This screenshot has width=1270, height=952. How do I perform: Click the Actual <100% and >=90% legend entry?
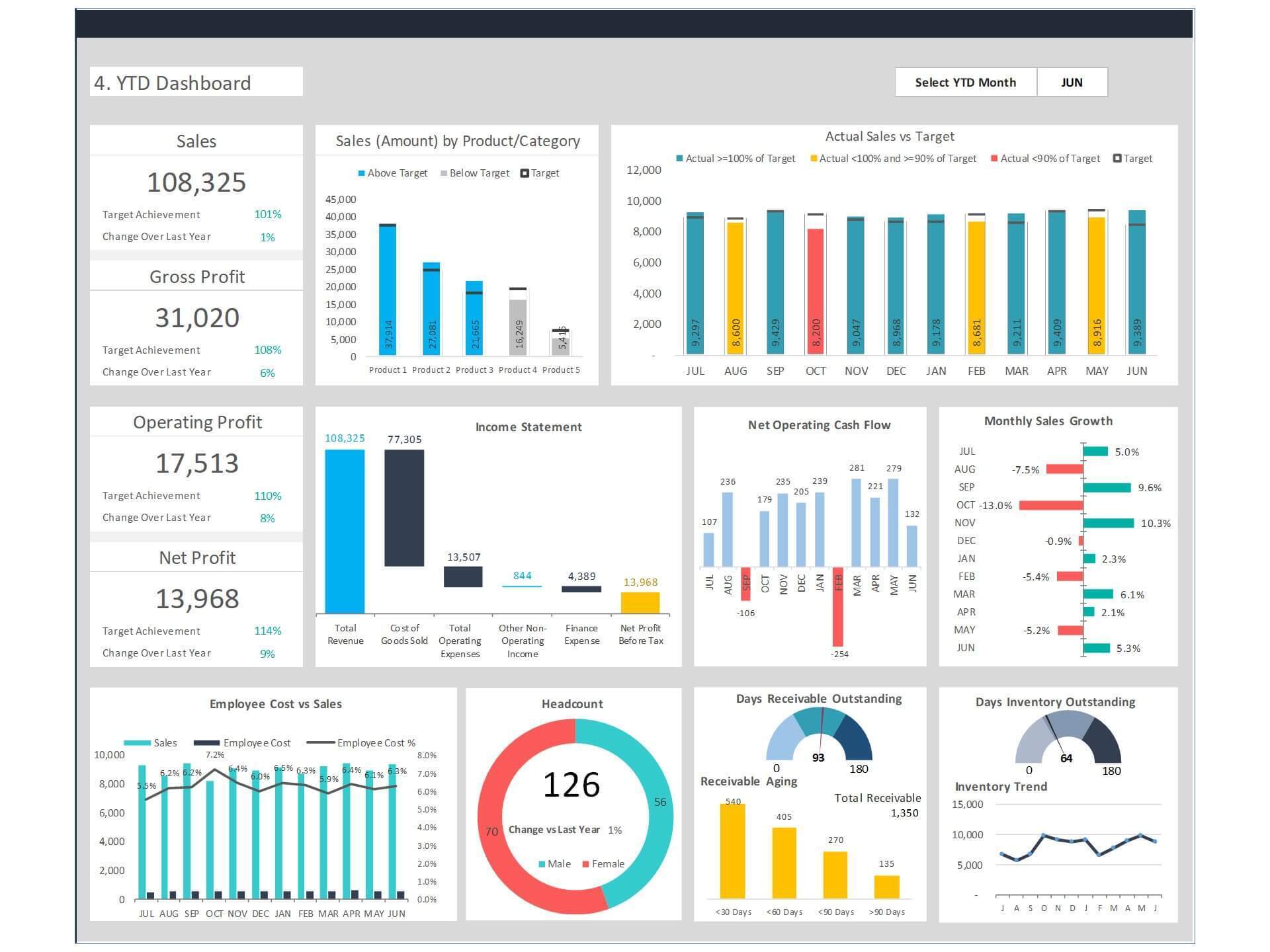coord(893,159)
